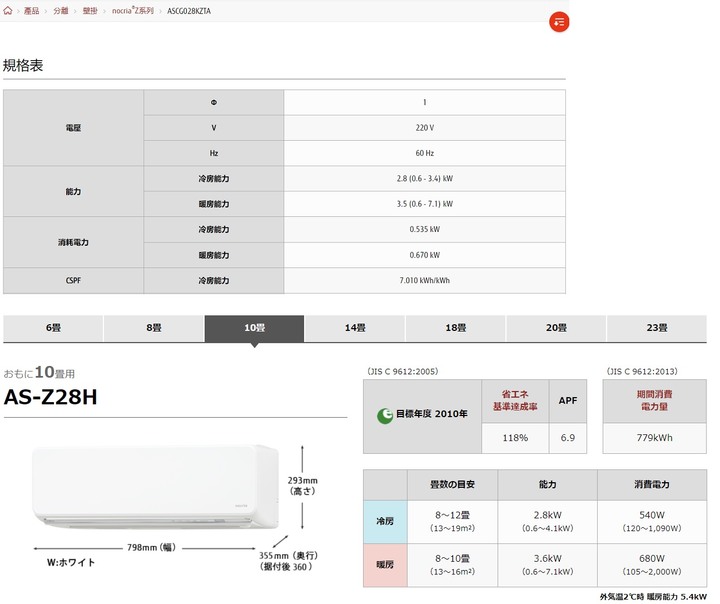Click the 0.535 kW power value
This screenshot has width=720, height=604.
[424, 229]
